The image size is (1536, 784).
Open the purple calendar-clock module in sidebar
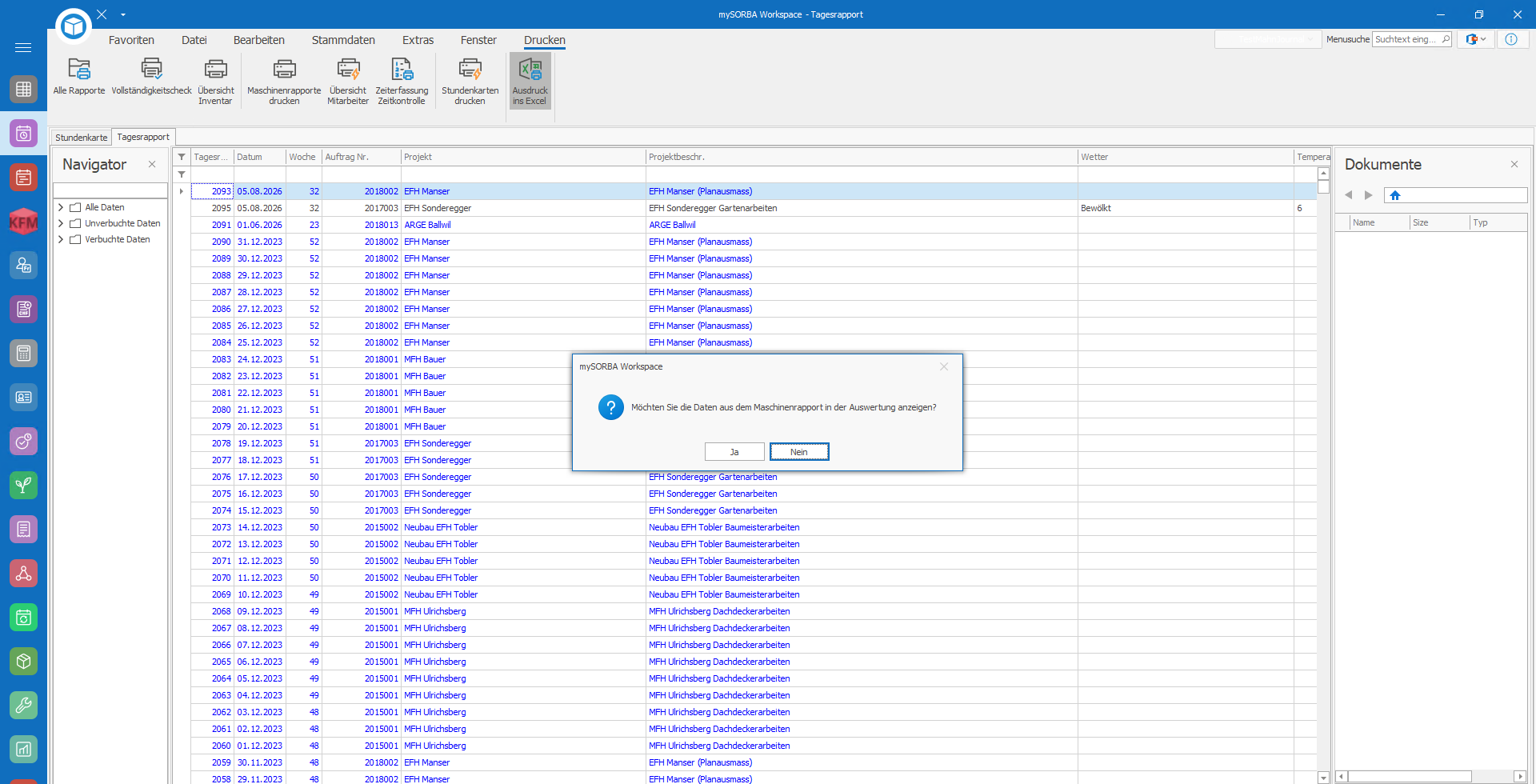[23, 133]
